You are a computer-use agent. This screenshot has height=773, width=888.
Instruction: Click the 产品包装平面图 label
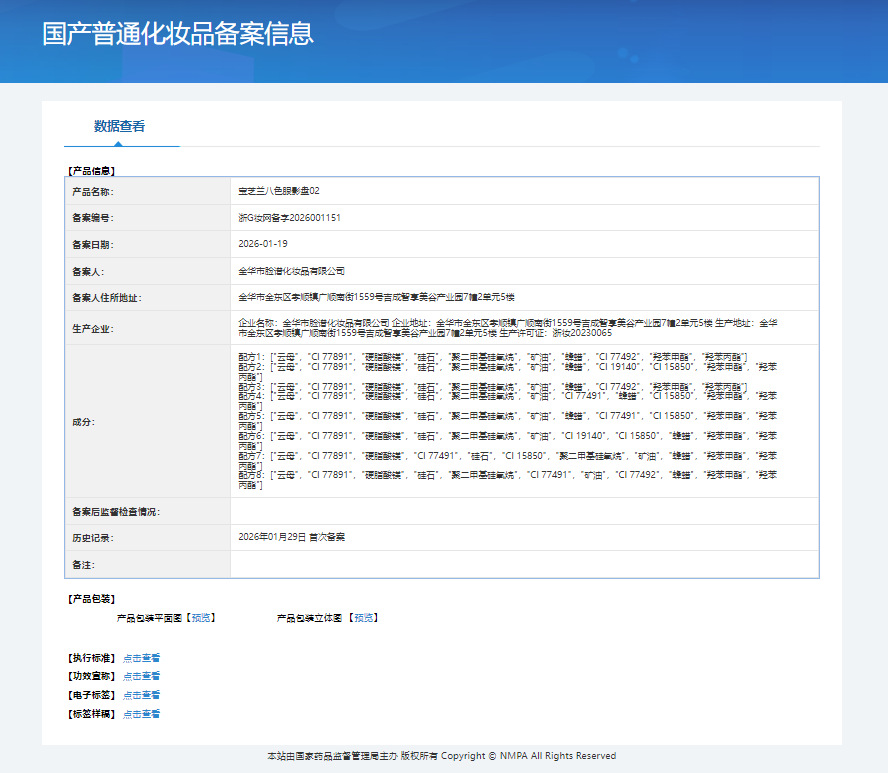tap(149, 618)
